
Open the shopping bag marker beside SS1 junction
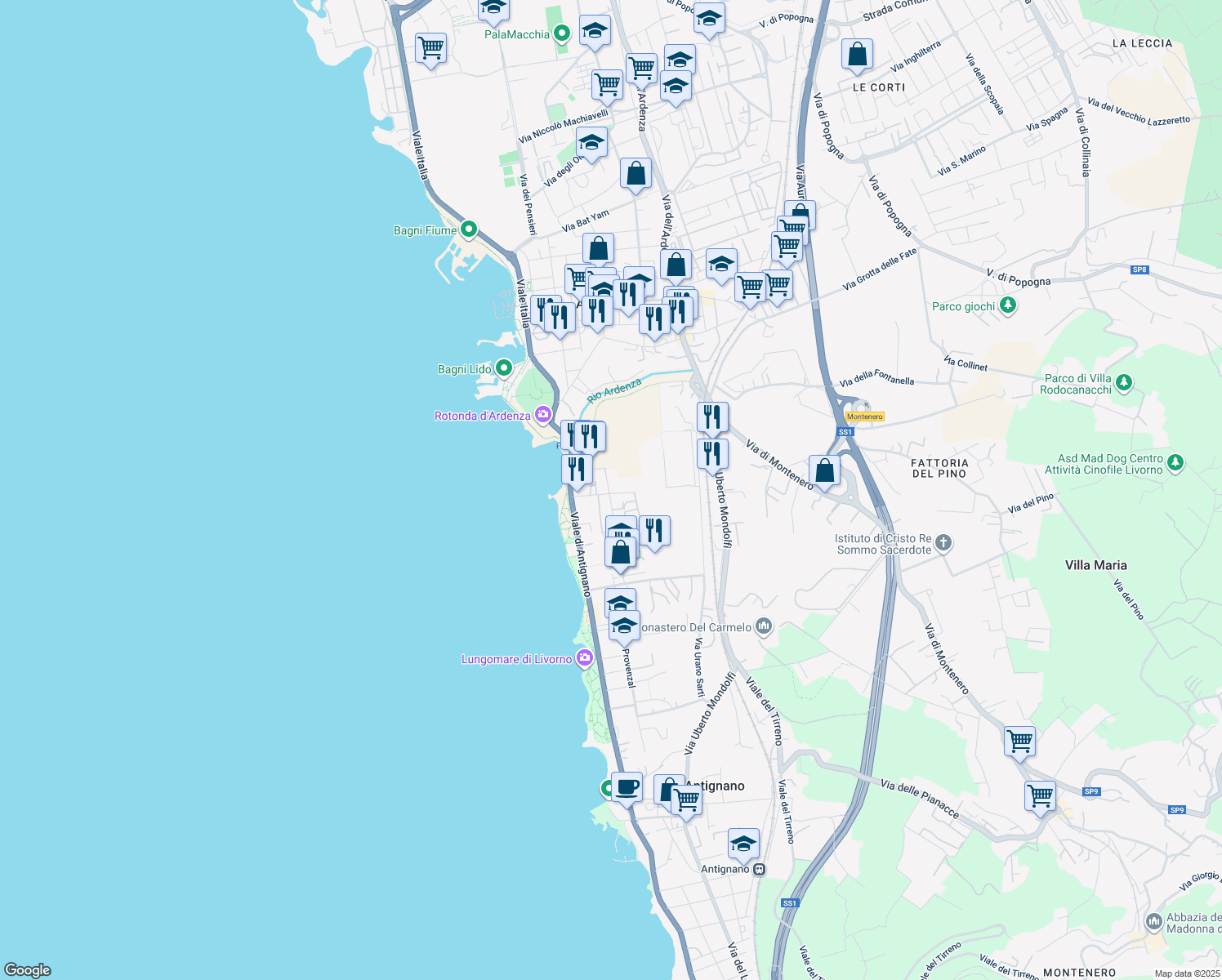pyautogui.click(x=825, y=472)
